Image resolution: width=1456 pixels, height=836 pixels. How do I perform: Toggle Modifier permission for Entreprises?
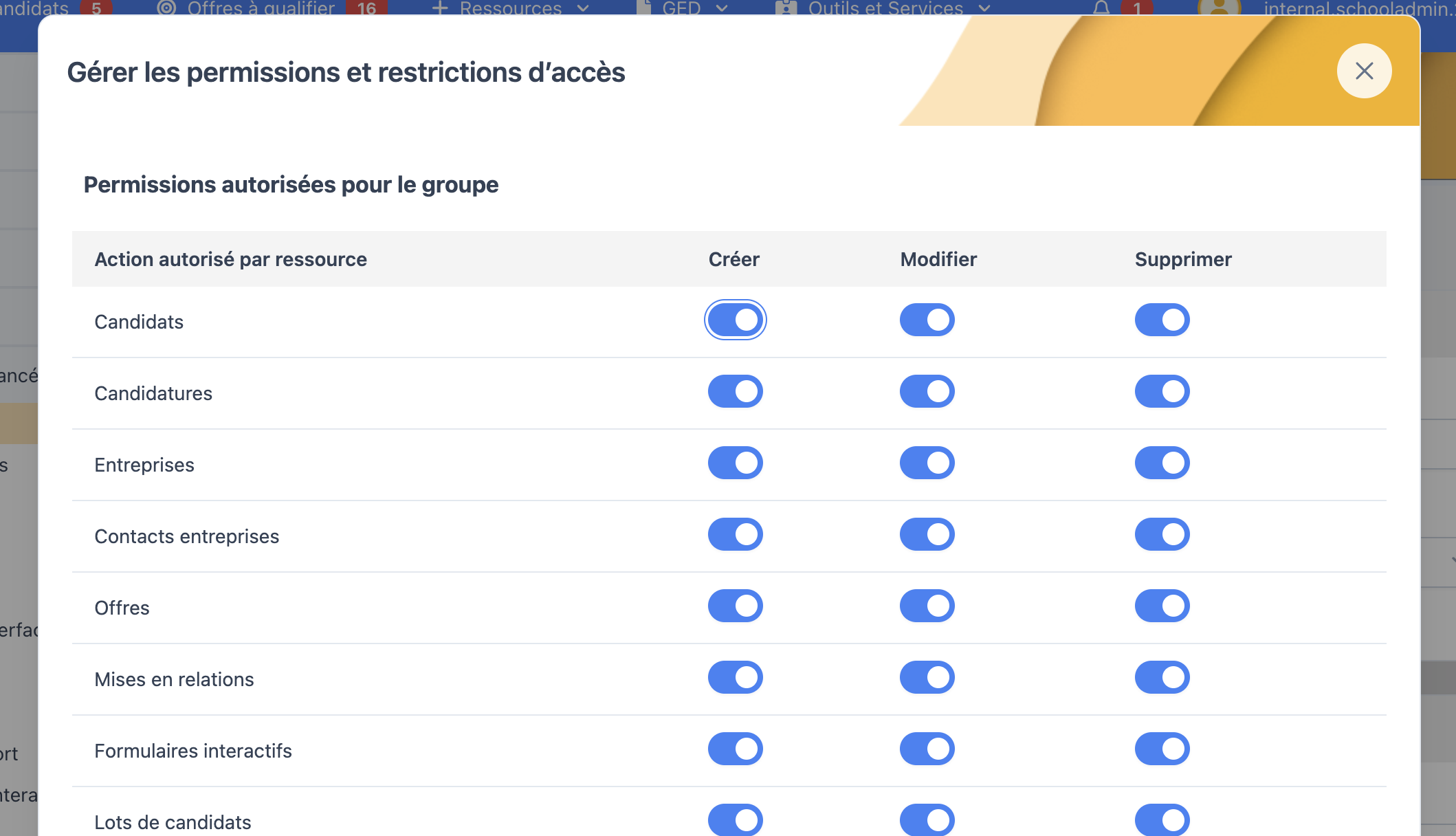click(927, 463)
